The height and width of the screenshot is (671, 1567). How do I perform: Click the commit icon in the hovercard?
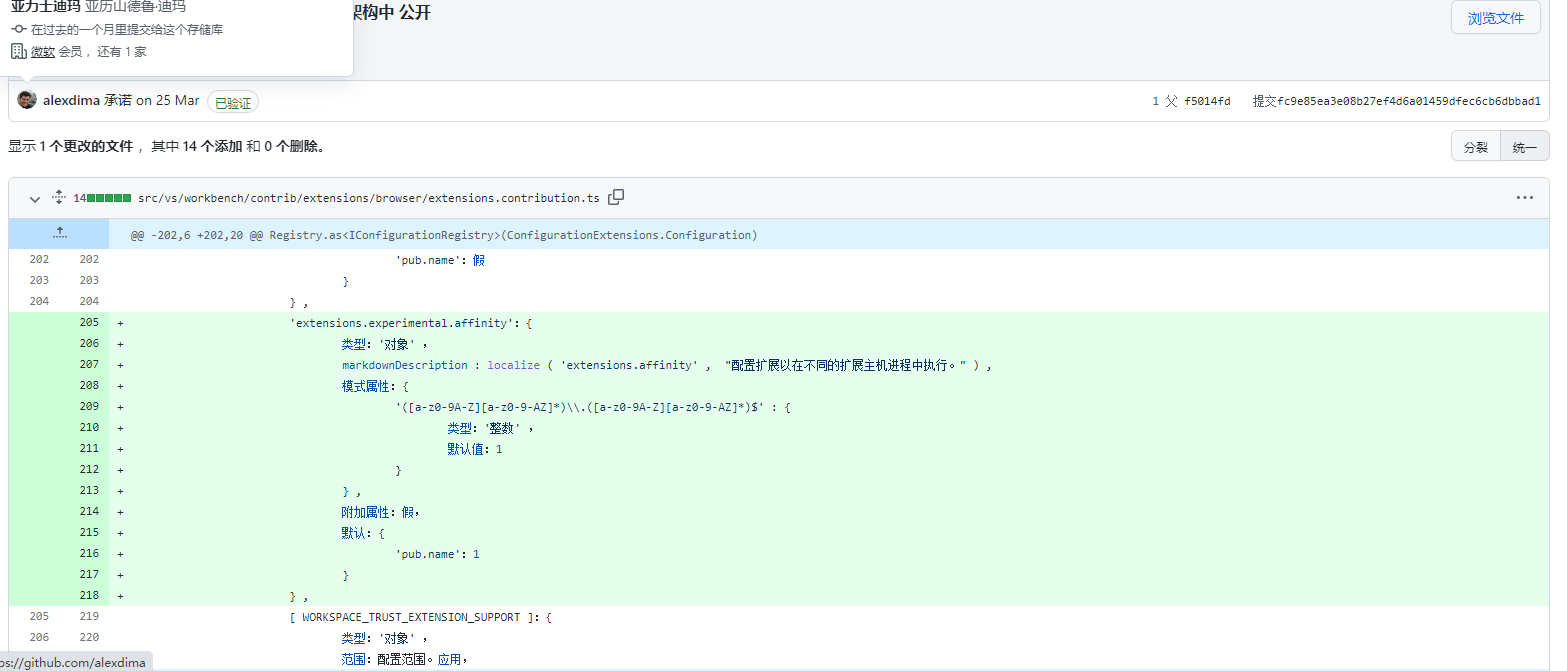click(18, 30)
